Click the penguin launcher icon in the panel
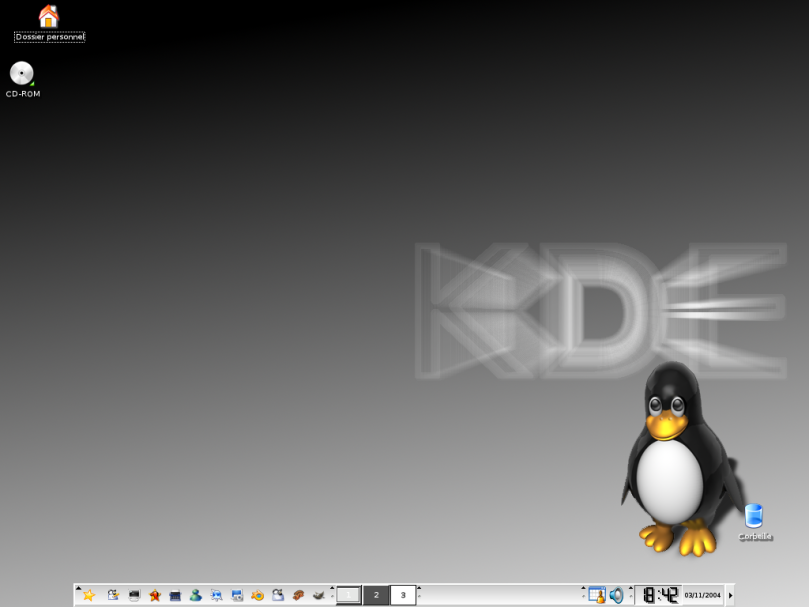809x607 pixels. 278,595
